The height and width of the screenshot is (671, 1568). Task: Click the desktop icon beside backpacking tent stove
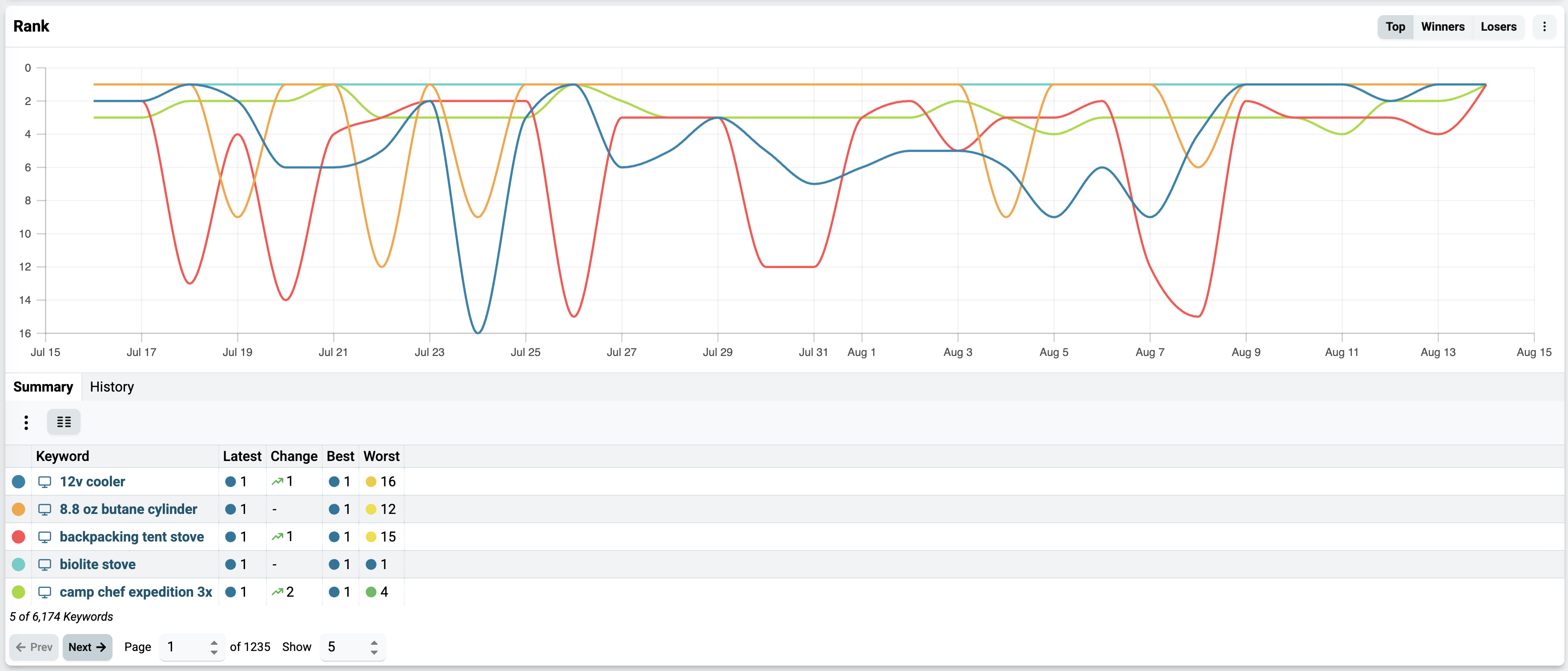(44, 537)
